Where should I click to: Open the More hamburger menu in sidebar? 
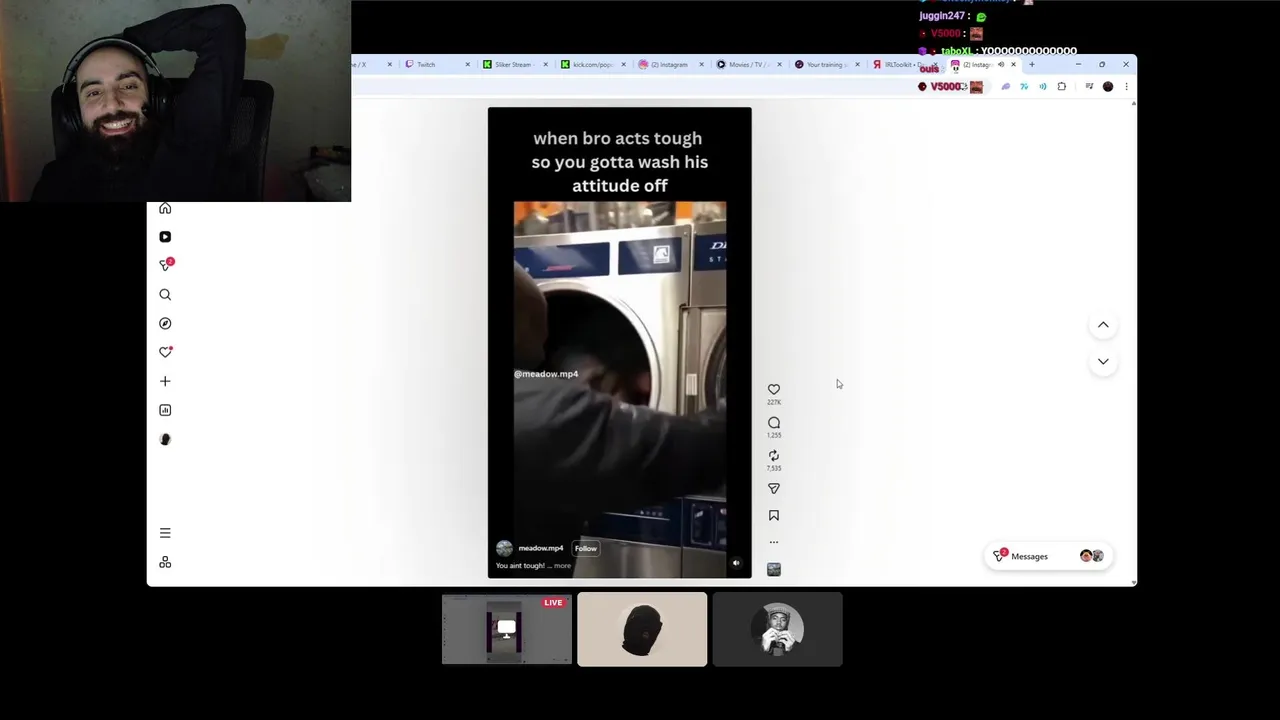click(165, 533)
